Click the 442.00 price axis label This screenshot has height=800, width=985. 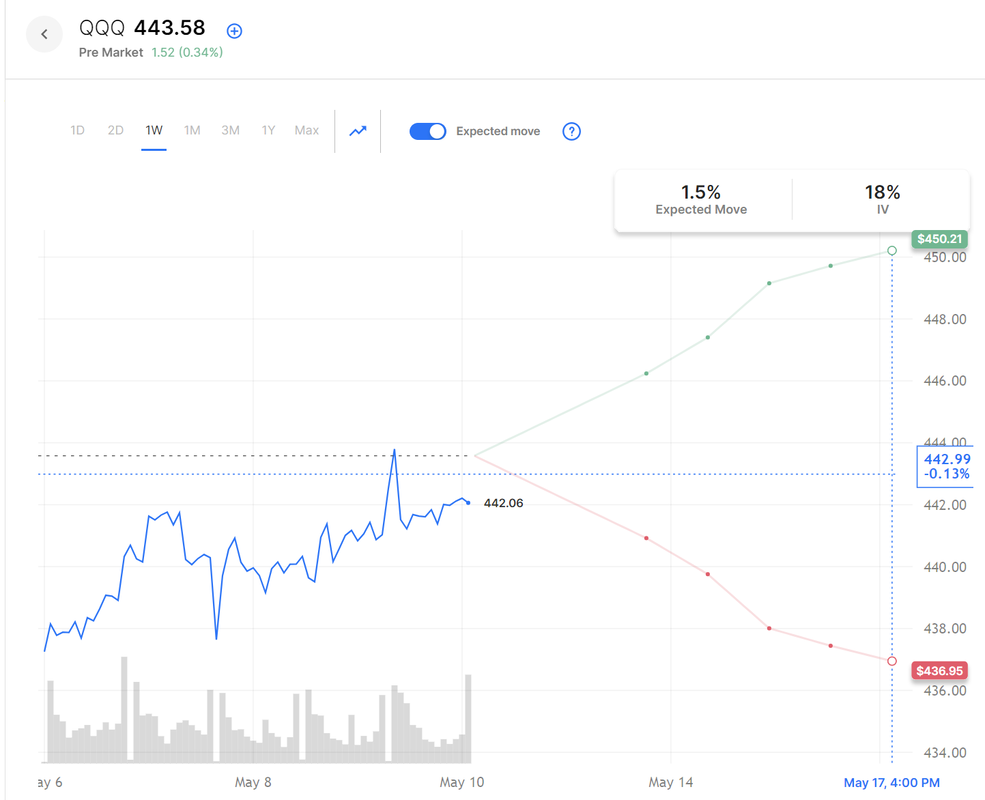click(x=945, y=505)
